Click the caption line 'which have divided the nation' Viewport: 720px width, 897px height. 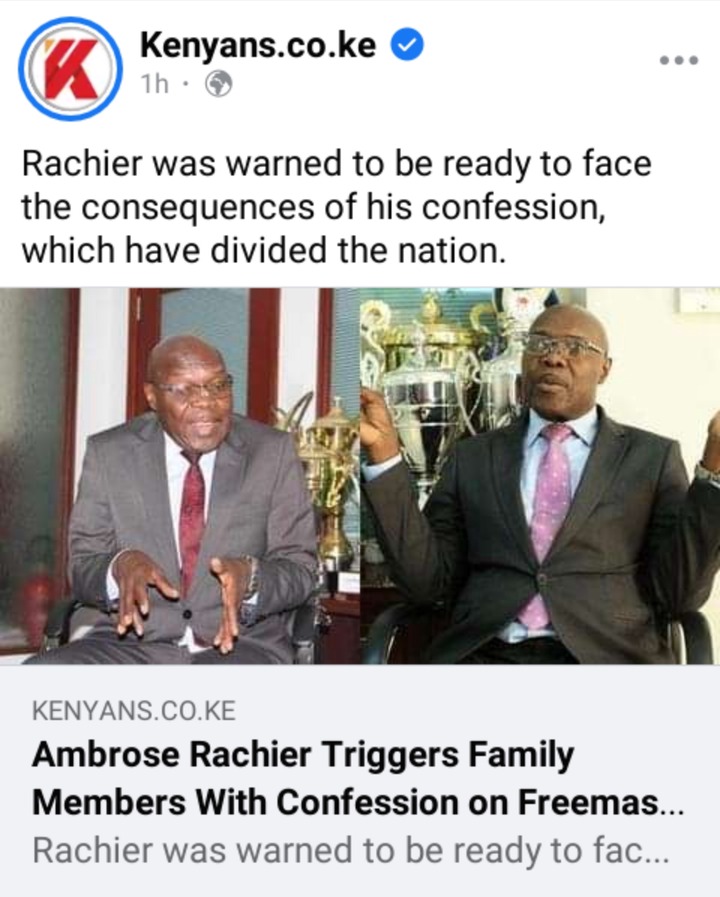[264, 251]
